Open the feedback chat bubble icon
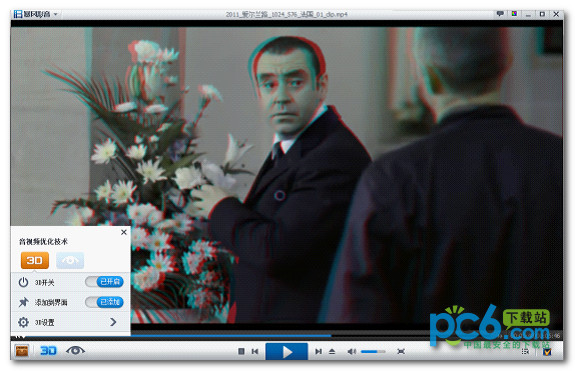Image resolution: width=575 pixels, height=371 pixels. (x=500, y=14)
